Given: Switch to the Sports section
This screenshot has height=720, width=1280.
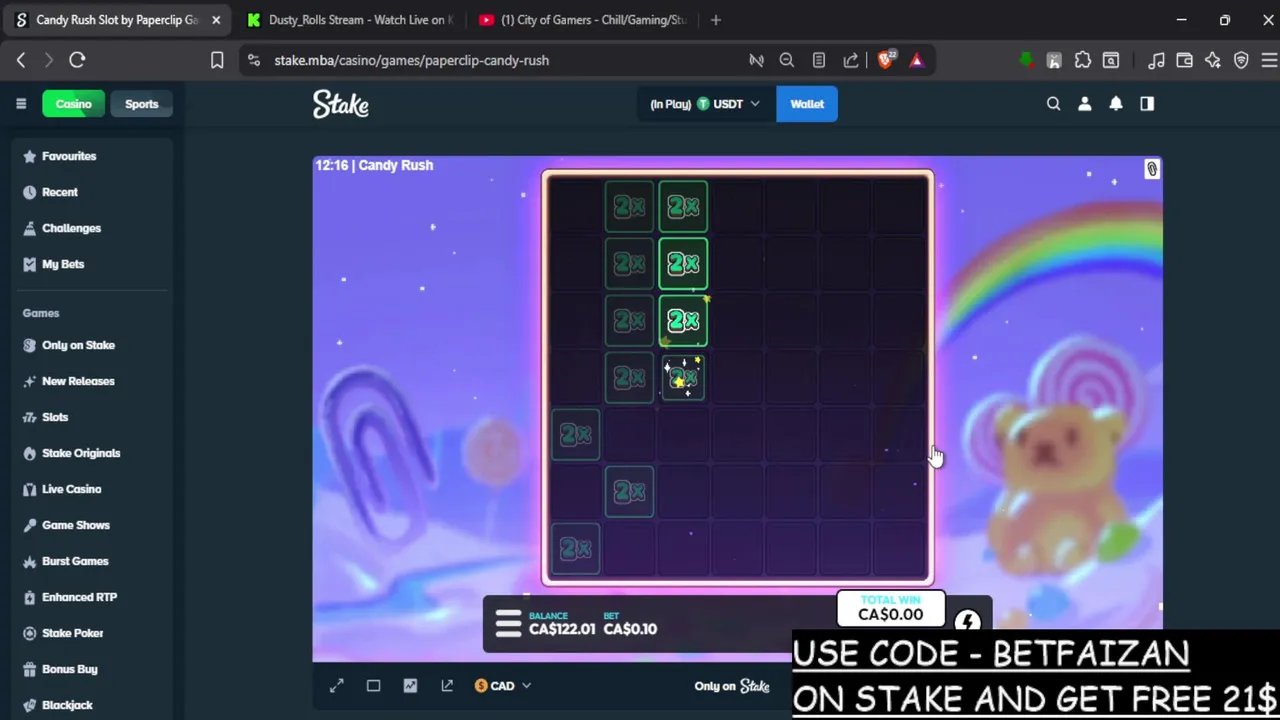Looking at the screenshot, I should click(x=142, y=104).
